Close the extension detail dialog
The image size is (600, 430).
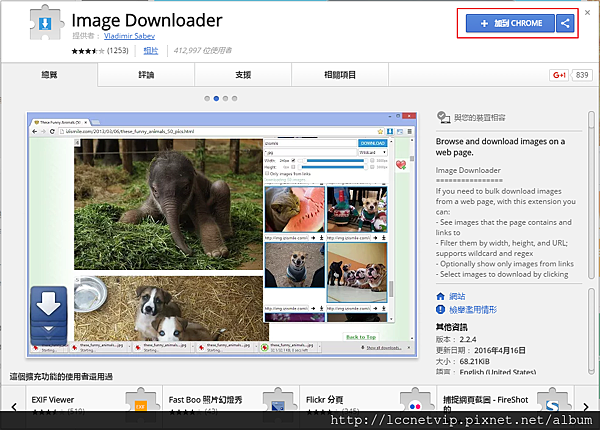click(x=587, y=13)
